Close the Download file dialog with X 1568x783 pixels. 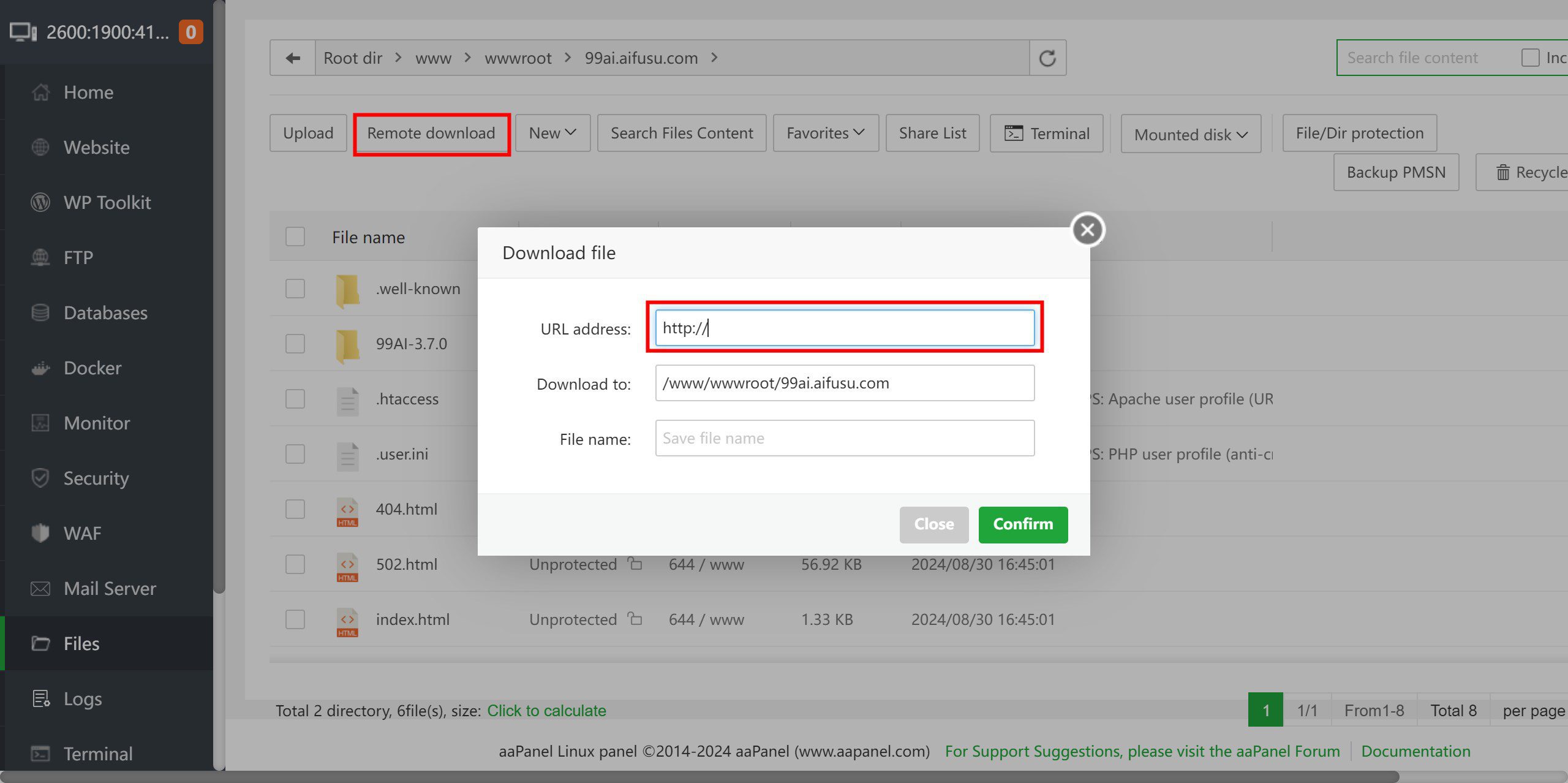[x=1088, y=230]
